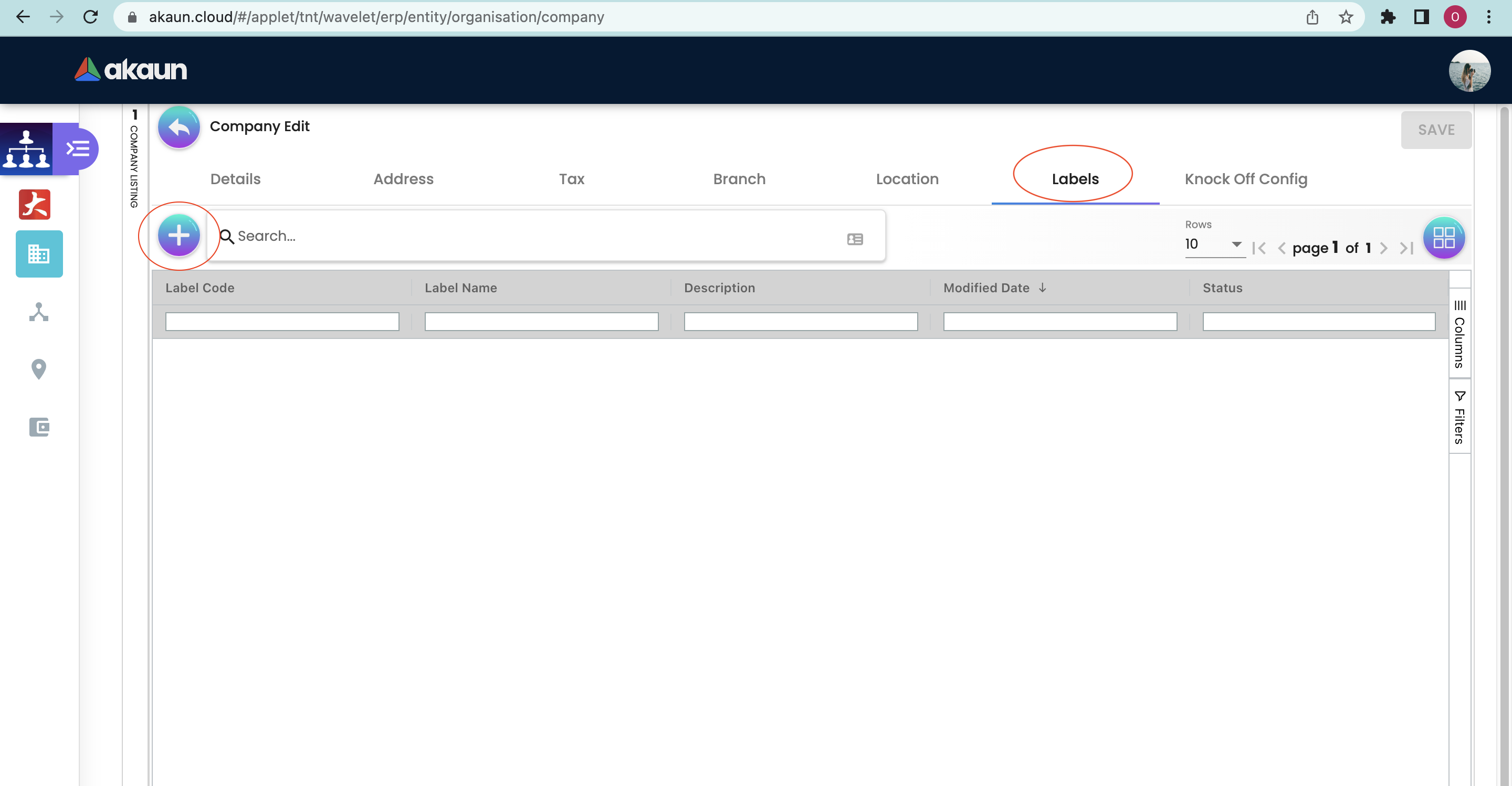Click the Label Code filter input
Screen dimensions: 1512x786
[x=282, y=322]
